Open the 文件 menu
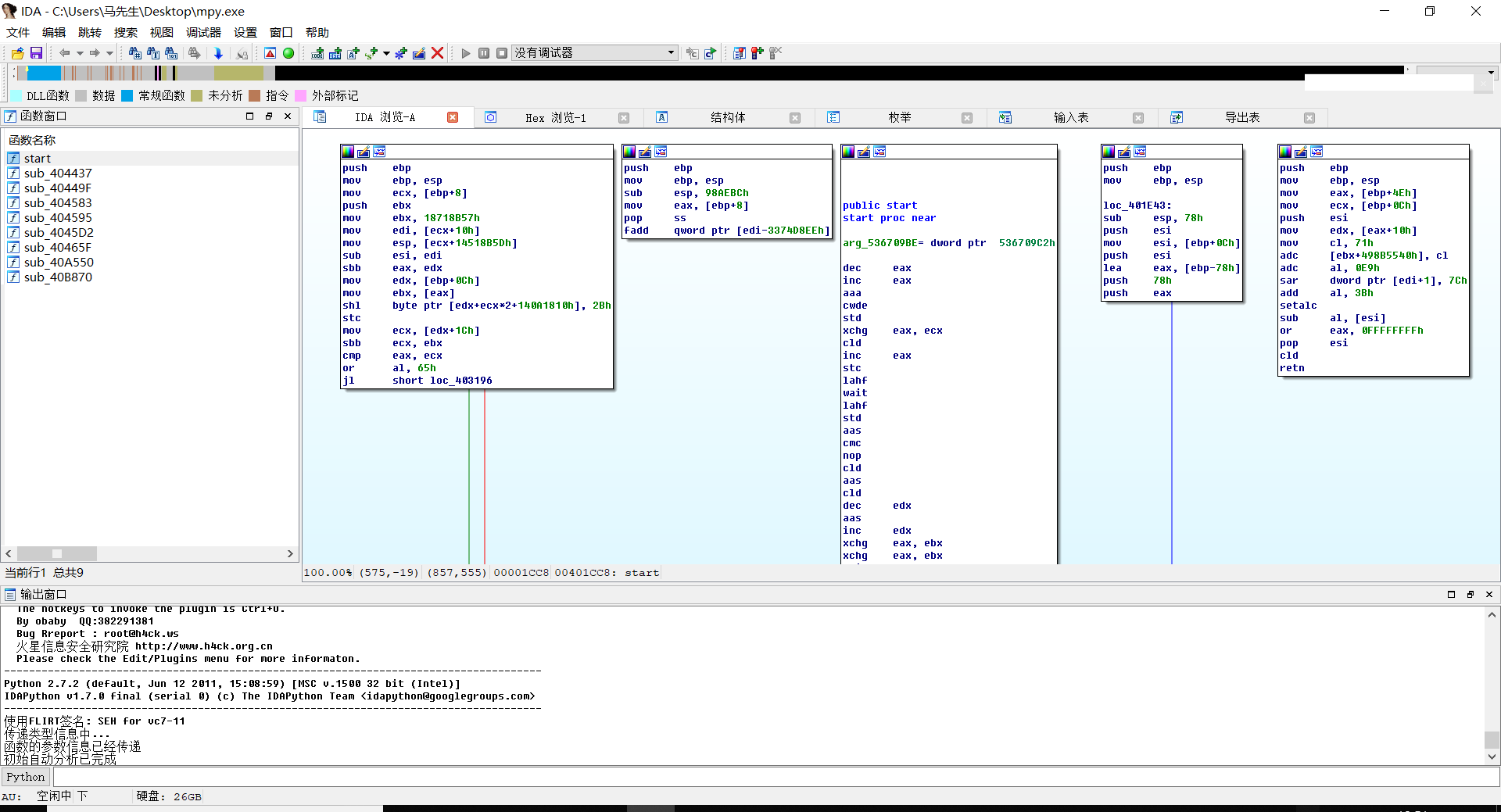The height and width of the screenshot is (812, 1501). (18, 32)
